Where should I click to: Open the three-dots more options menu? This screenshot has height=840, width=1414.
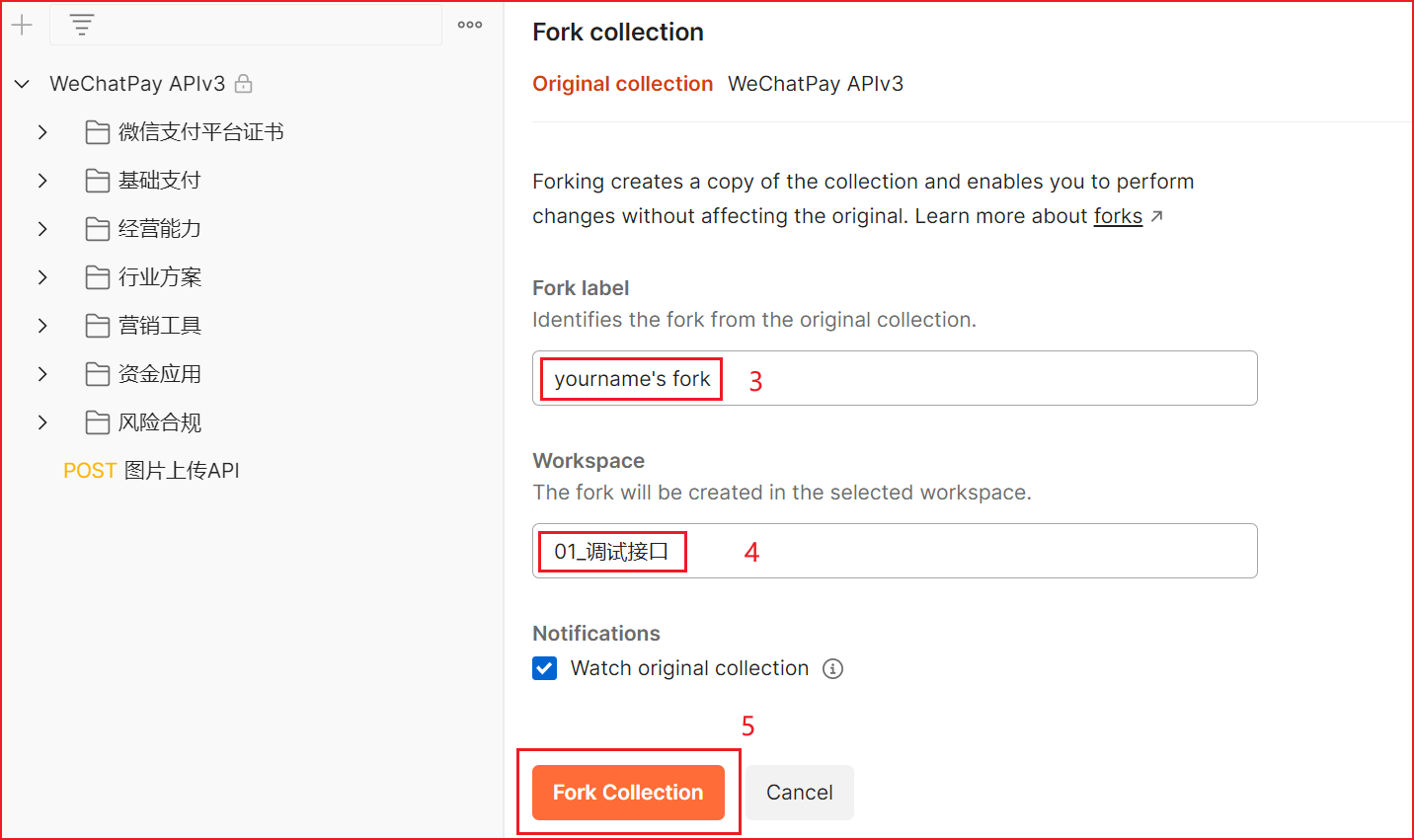pos(470,26)
